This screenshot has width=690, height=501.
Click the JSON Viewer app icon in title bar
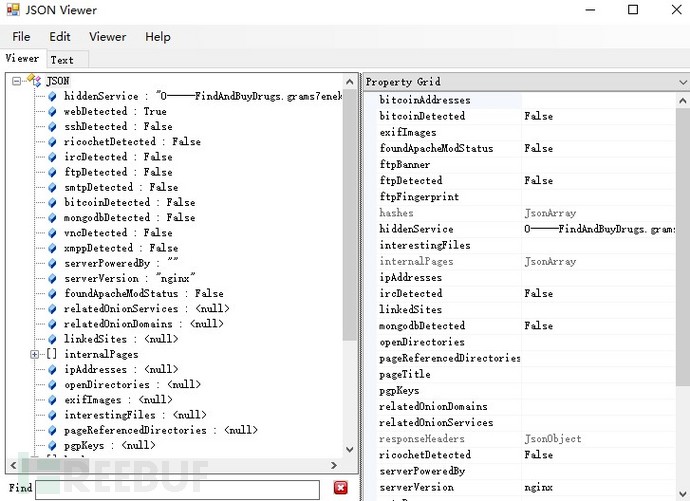(x=13, y=10)
